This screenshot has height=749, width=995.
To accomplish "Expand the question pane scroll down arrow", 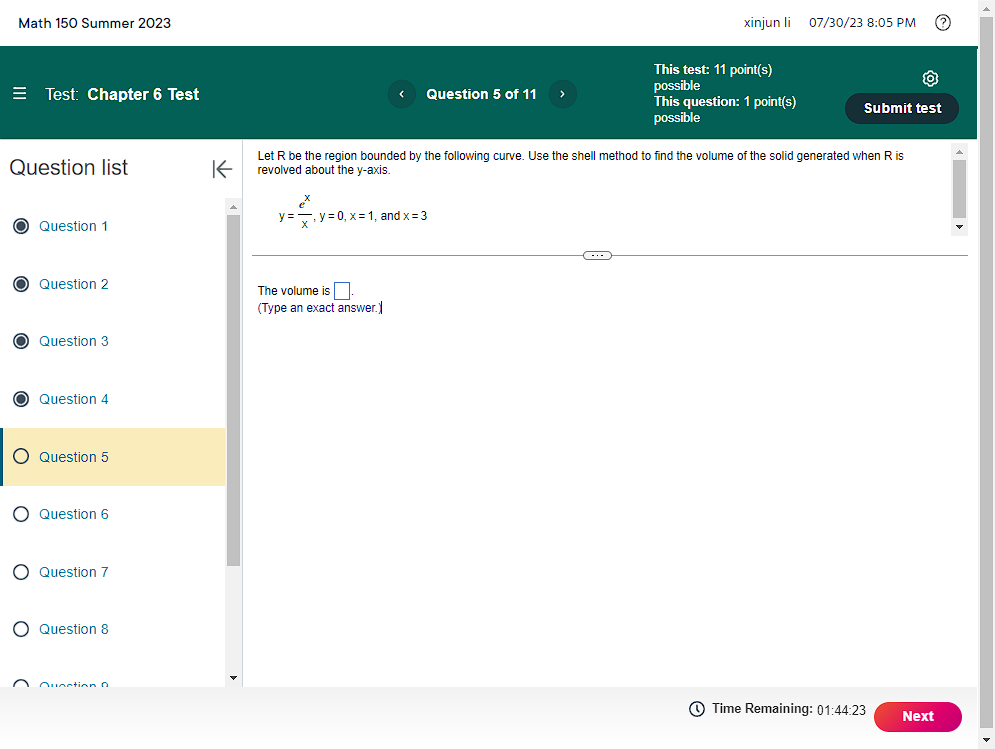I will (x=959, y=227).
